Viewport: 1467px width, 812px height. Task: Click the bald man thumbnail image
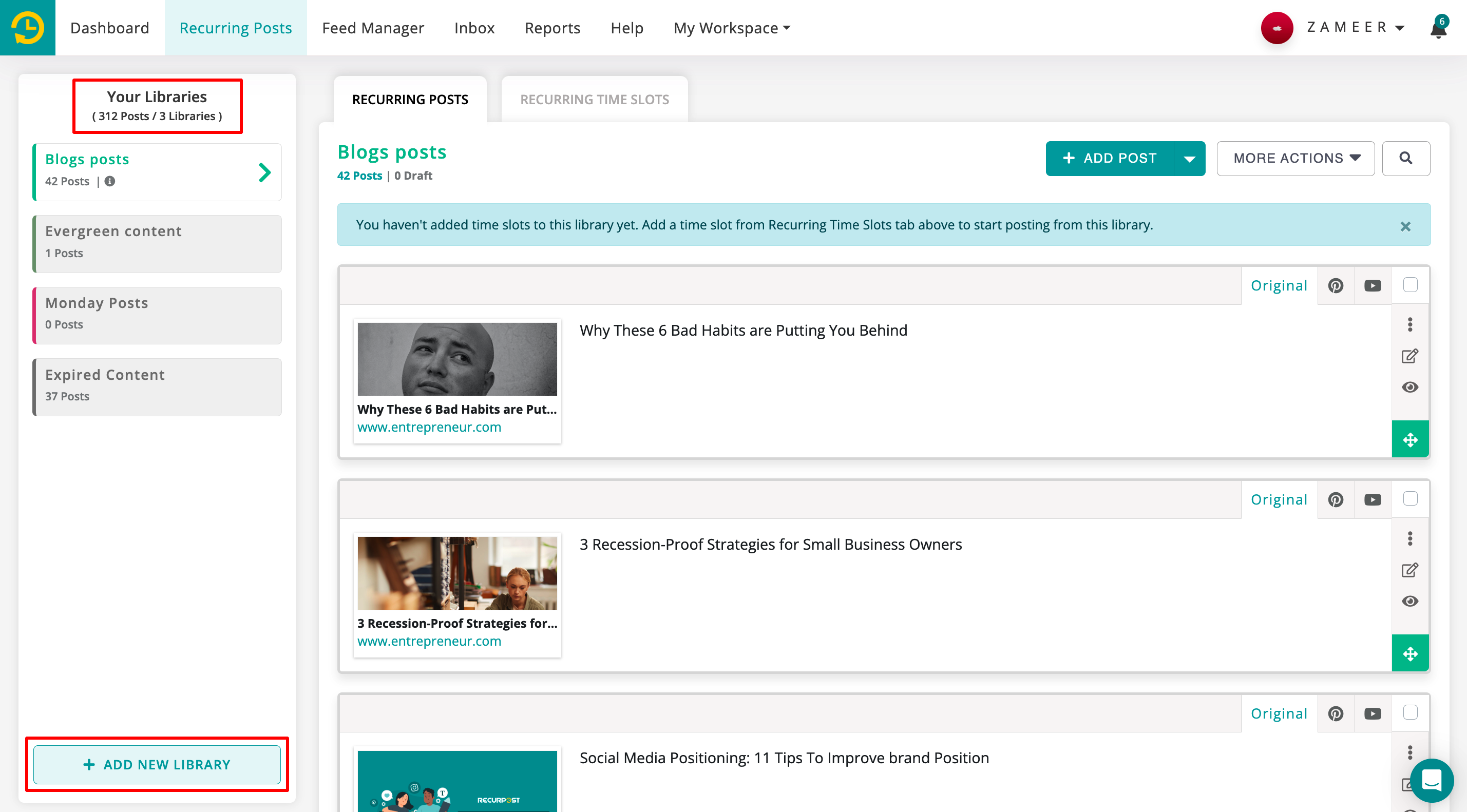coord(458,359)
